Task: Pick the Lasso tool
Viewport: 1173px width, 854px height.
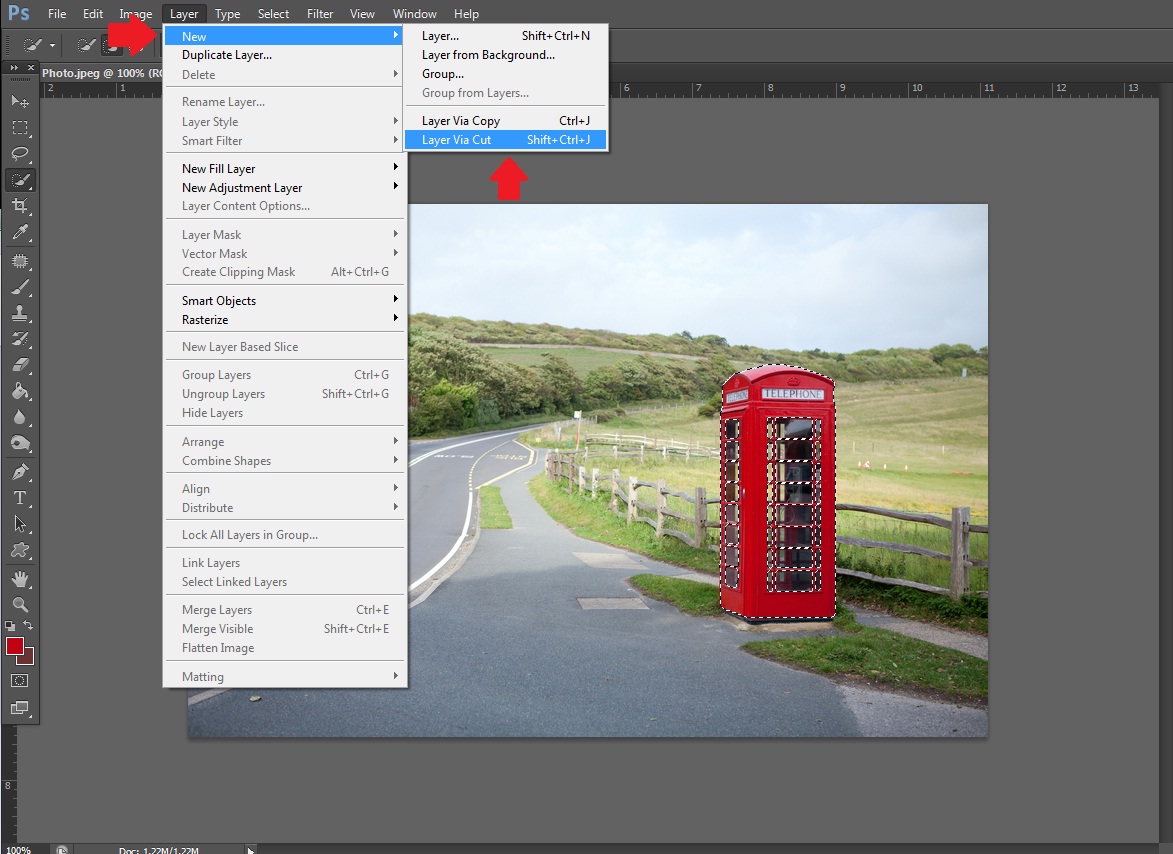Action: tap(20, 154)
